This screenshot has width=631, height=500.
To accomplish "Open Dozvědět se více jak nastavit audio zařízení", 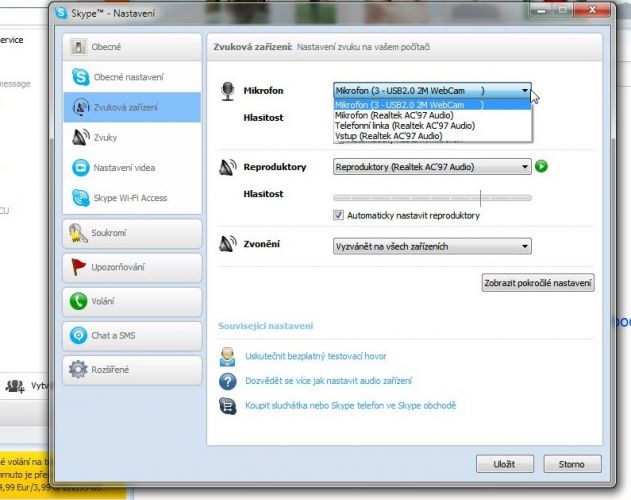I will [x=328, y=381].
